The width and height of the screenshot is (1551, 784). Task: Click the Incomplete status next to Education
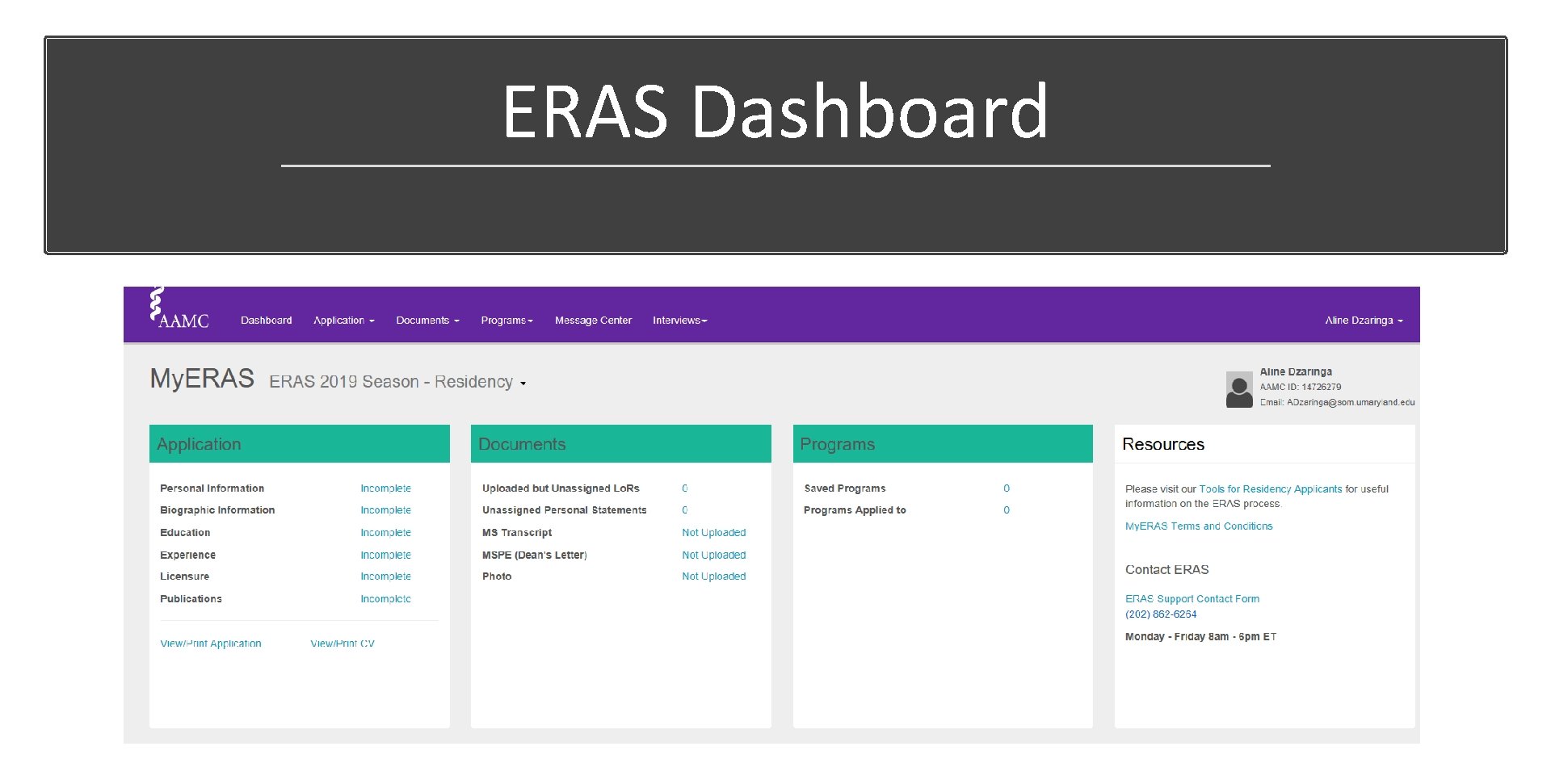coord(385,532)
